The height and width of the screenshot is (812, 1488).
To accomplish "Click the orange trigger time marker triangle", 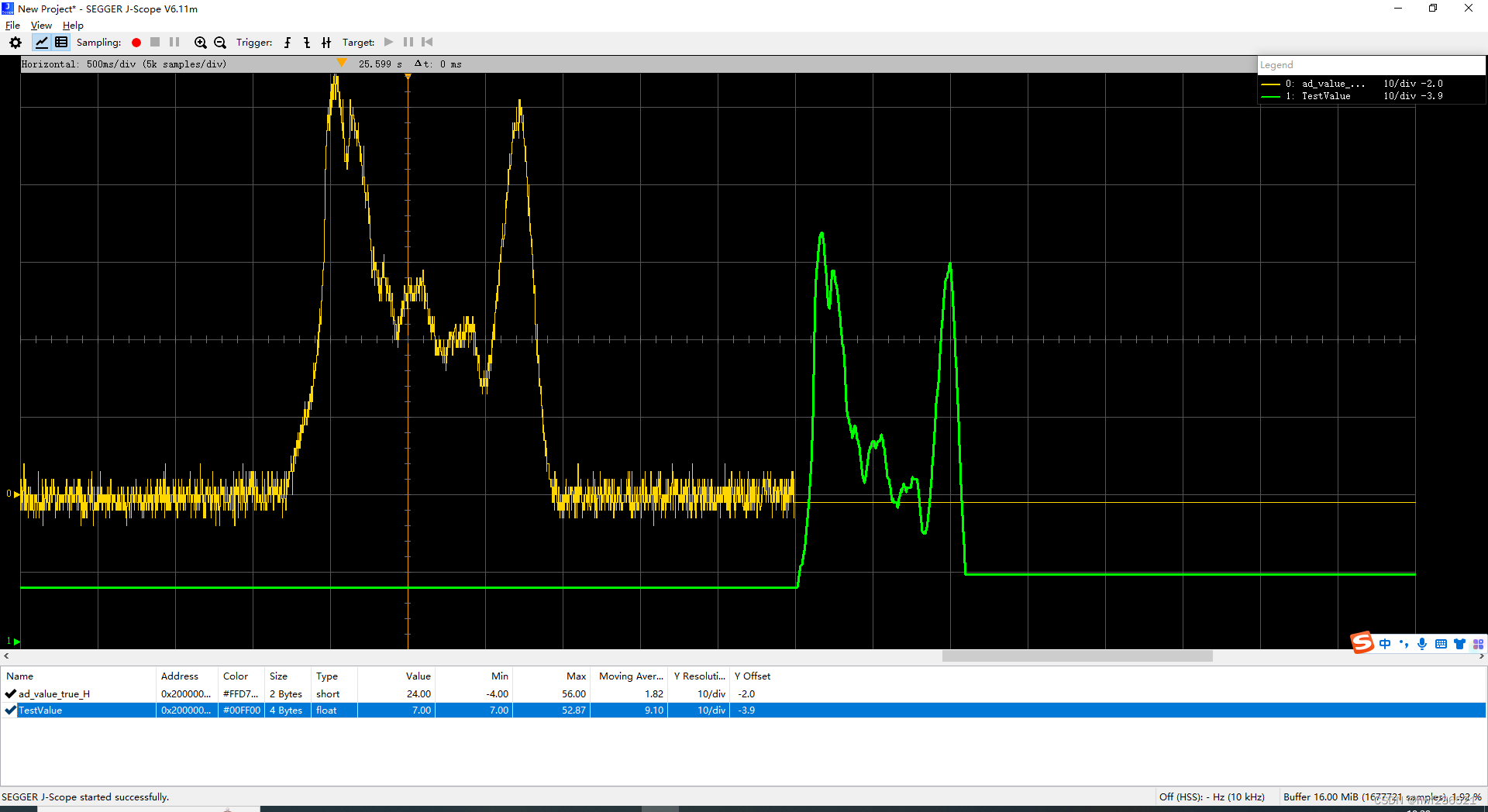I will [342, 64].
